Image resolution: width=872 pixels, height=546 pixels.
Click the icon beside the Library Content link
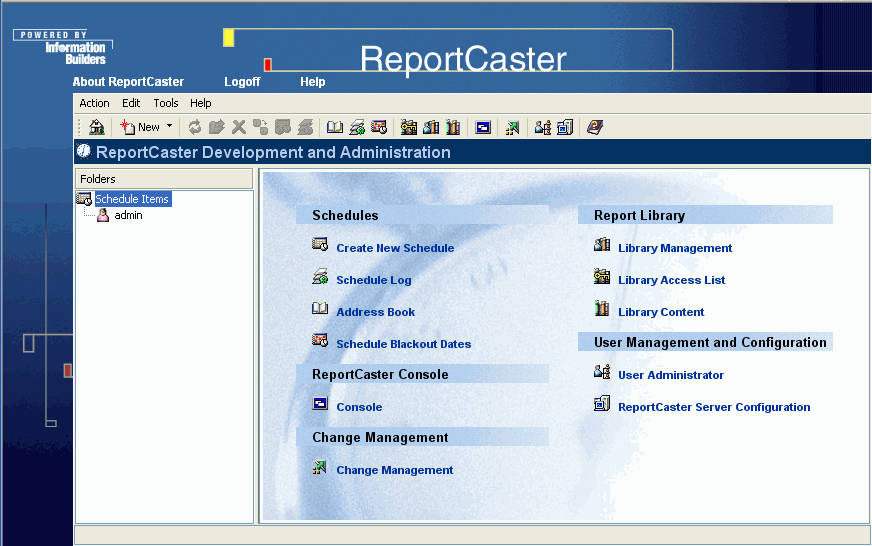[602, 308]
